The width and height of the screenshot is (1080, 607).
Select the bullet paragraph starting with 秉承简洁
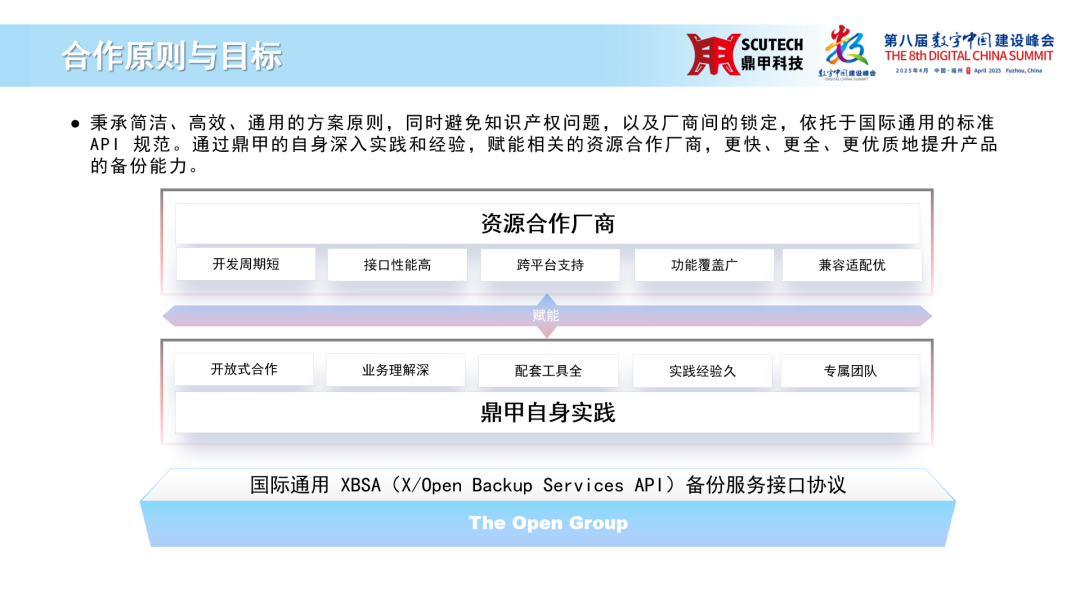(540, 144)
